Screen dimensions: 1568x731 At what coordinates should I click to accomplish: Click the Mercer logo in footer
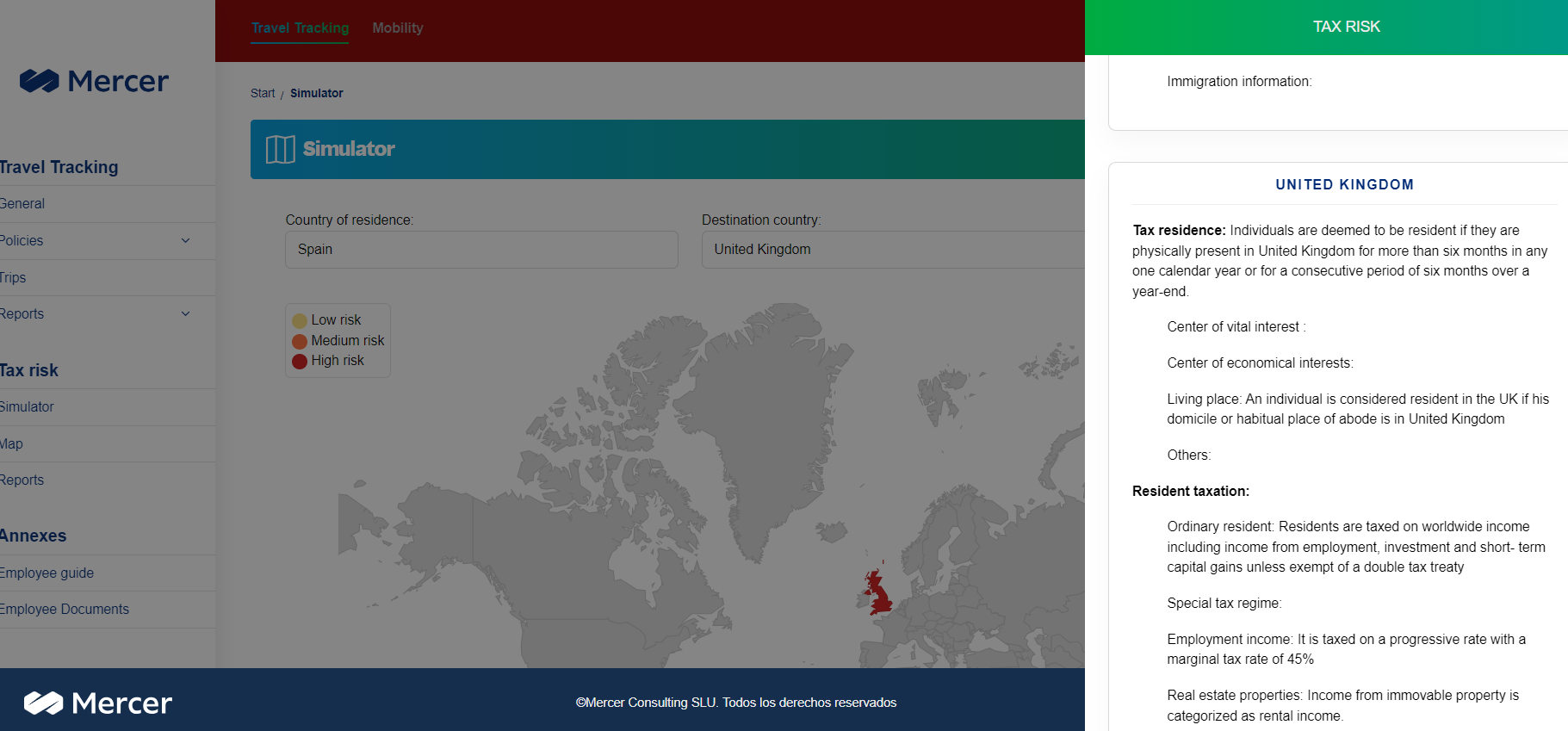[97, 703]
